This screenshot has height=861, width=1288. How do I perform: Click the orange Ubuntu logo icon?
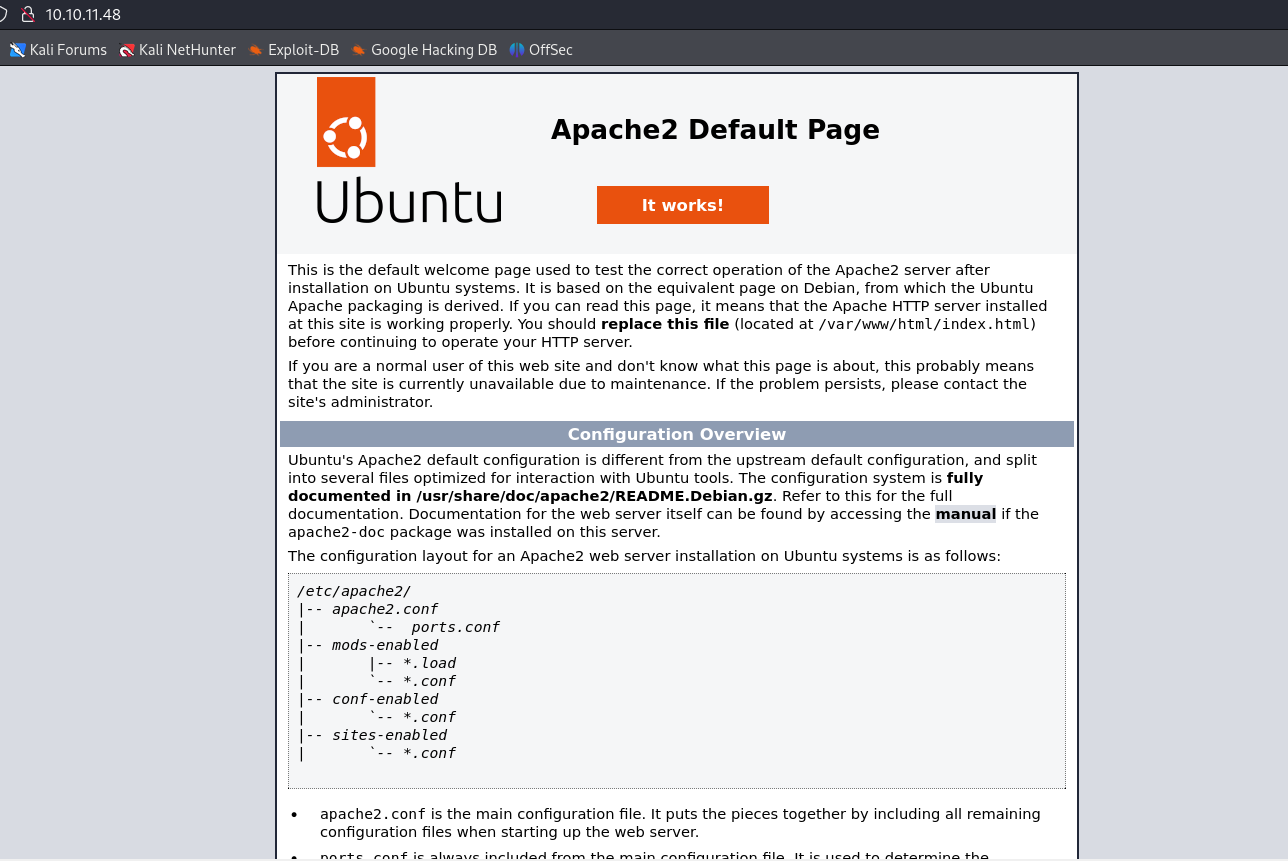click(346, 122)
